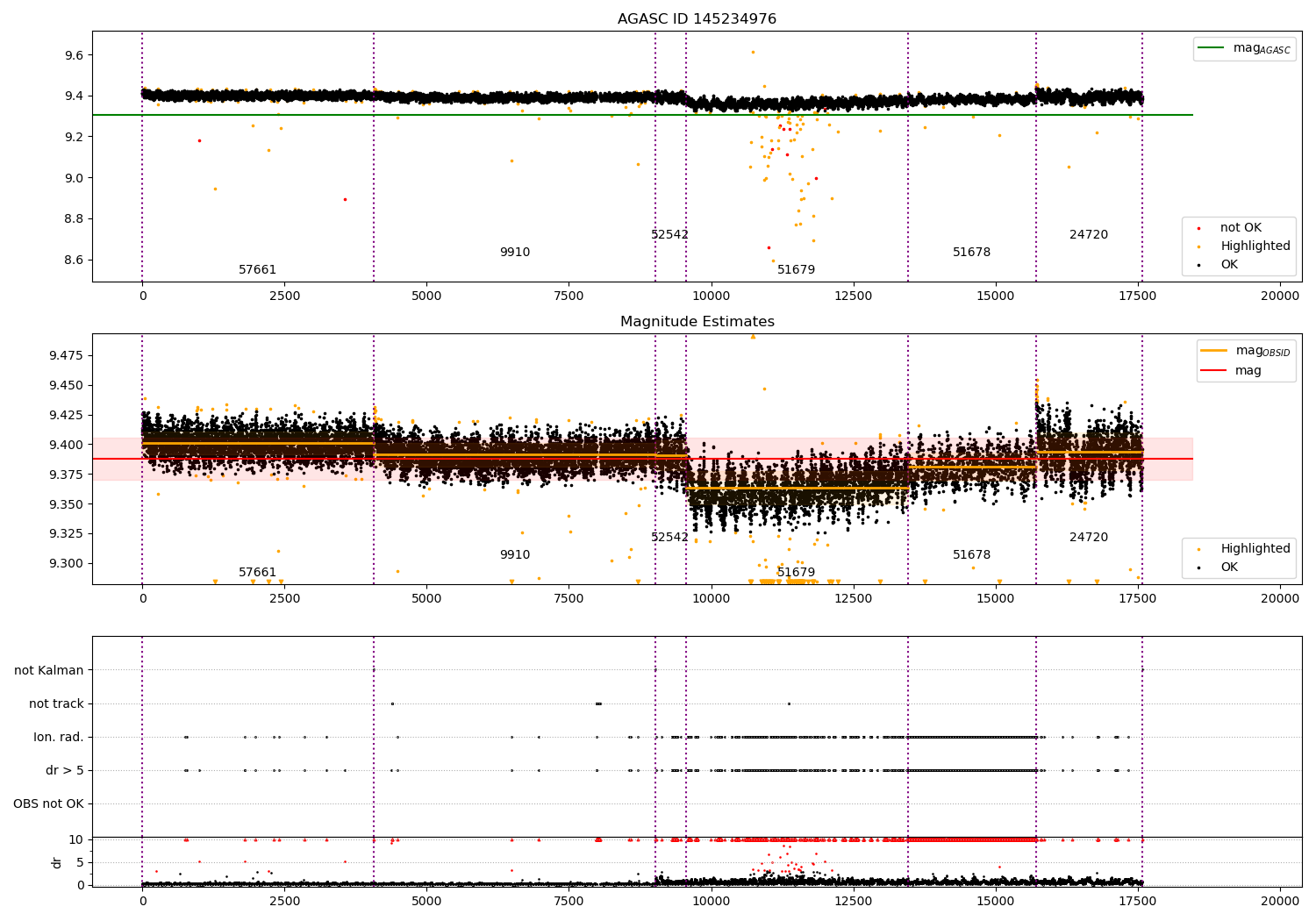Click the 'Magnitude Estimates' subplot title
The width and height of the screenshot is (1316, 921).
coord(697,322)
